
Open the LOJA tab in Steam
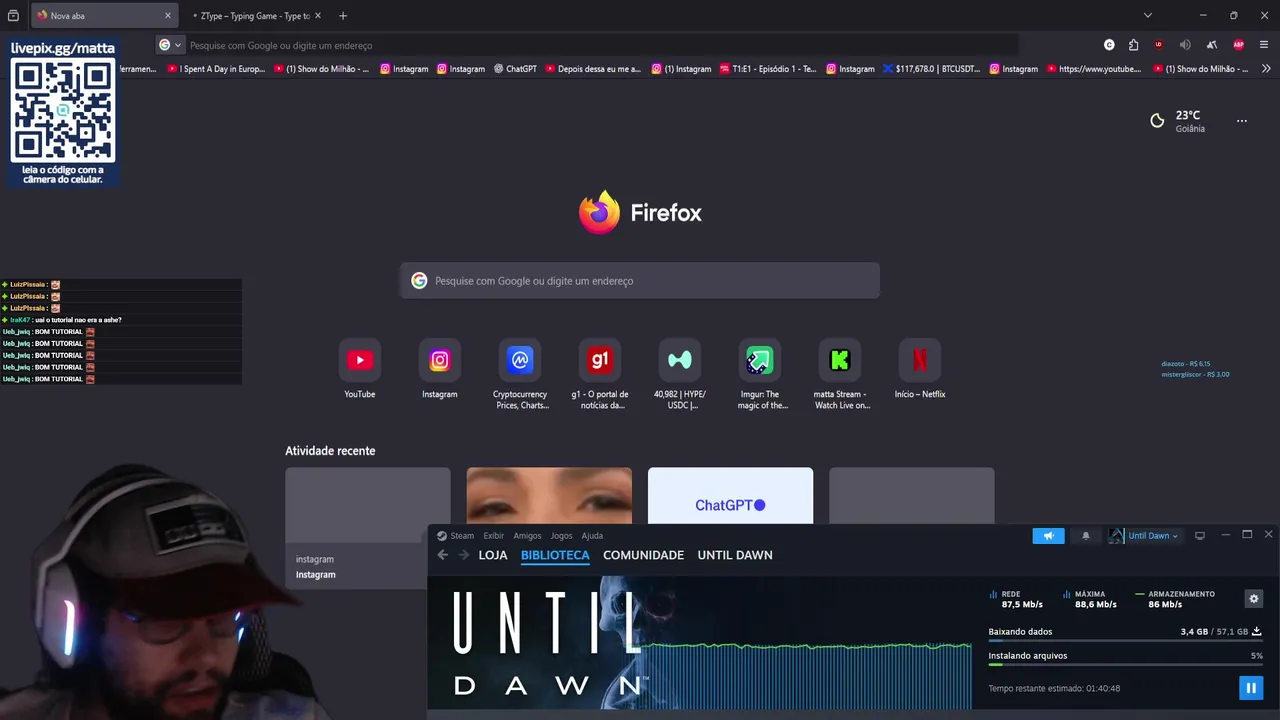pos(493,555)
